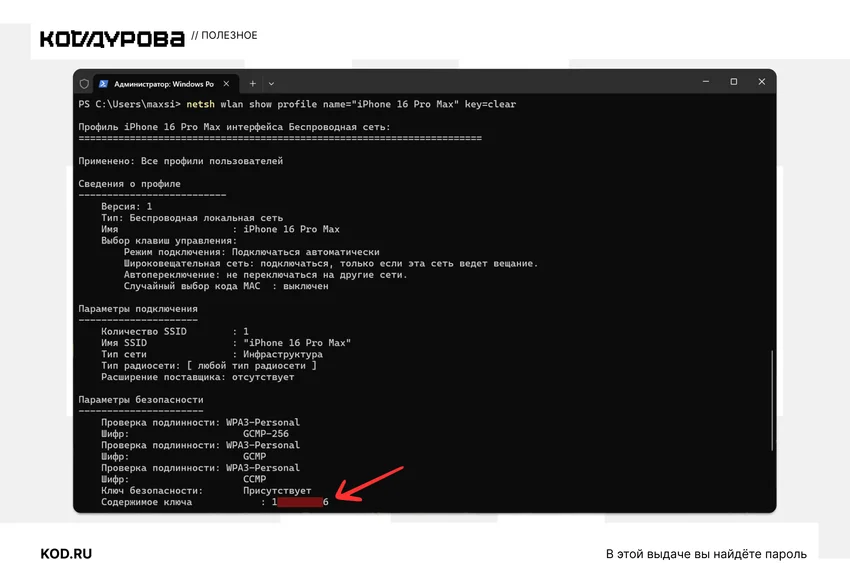Open a new terminal tab with plus
Screen dimensions: 850x582
click(x=253, y=84)
